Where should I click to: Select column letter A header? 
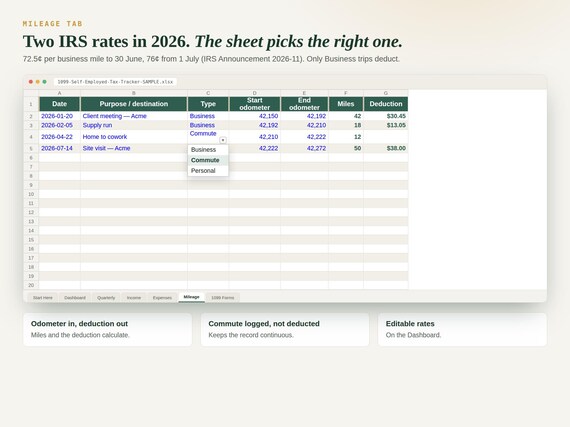60,93
